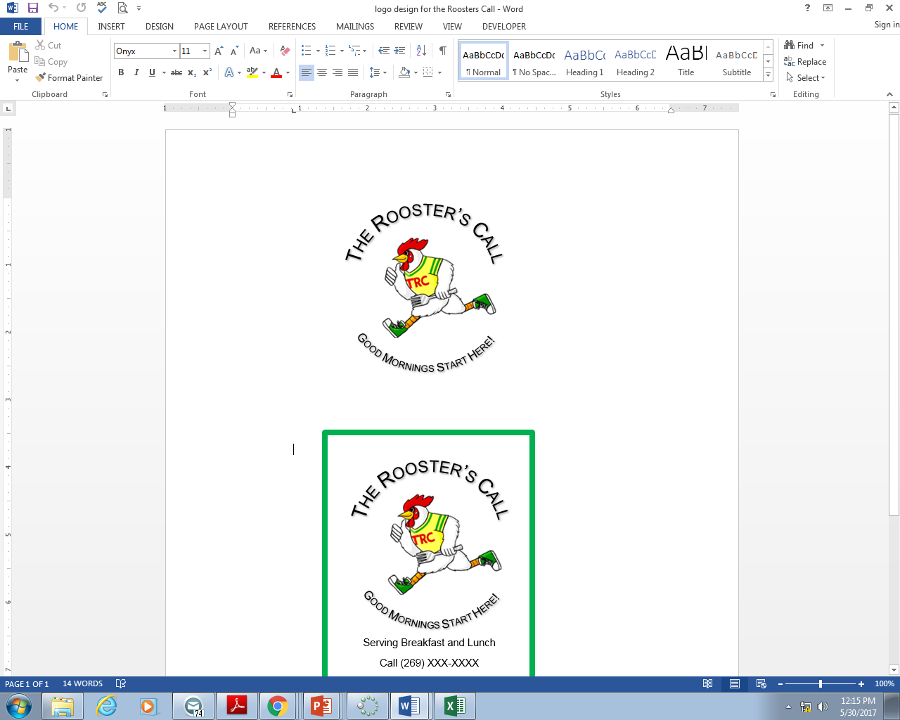Click the zoom slider in status bar
900x720 pixels.
tap(820, 684)
